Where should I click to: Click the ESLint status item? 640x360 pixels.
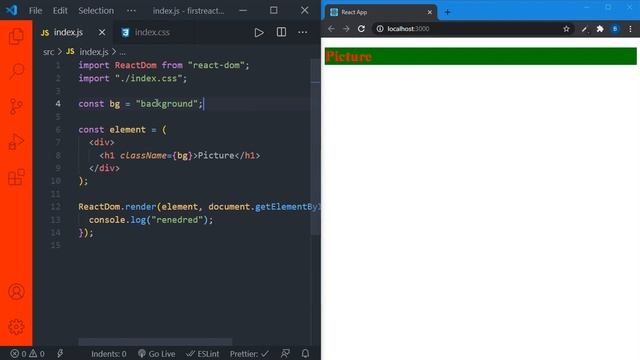[x=203, y=353]
